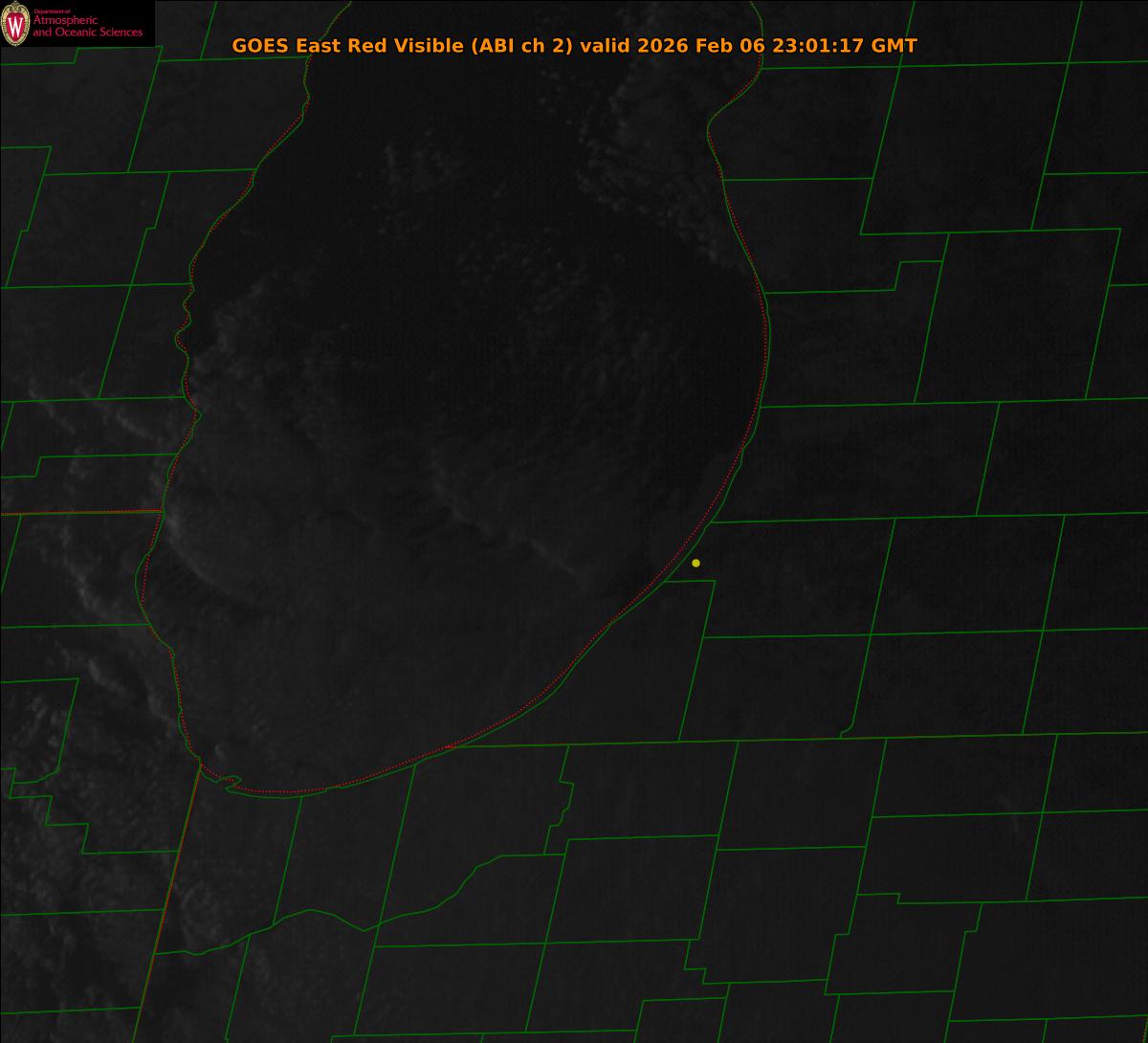Click the diagonal orange state line below the lake
Viewport: 1148px width, 1043px height.
pyautogui.click(x=172, y=899)
